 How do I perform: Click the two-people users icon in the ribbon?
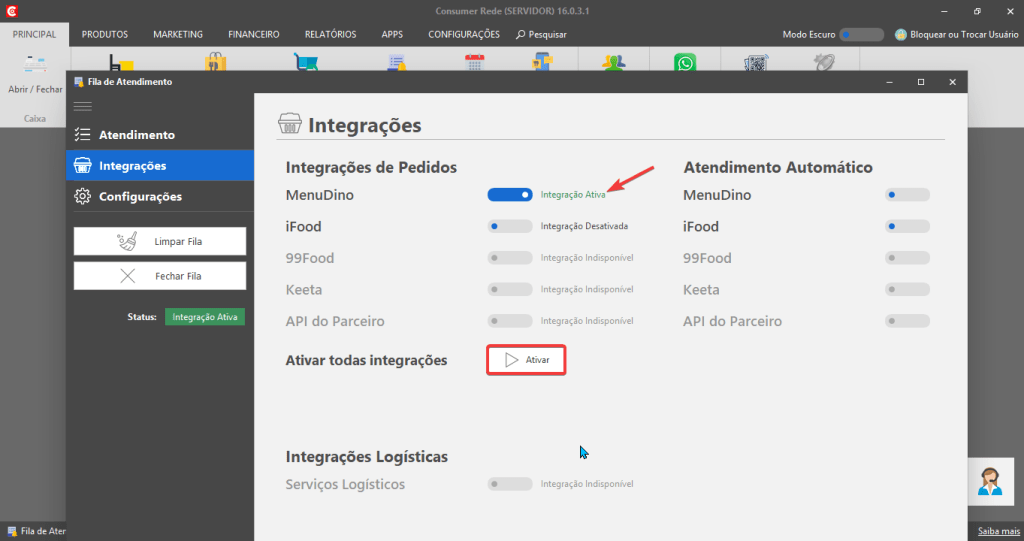pyautogui.click(x=613, y=63)
